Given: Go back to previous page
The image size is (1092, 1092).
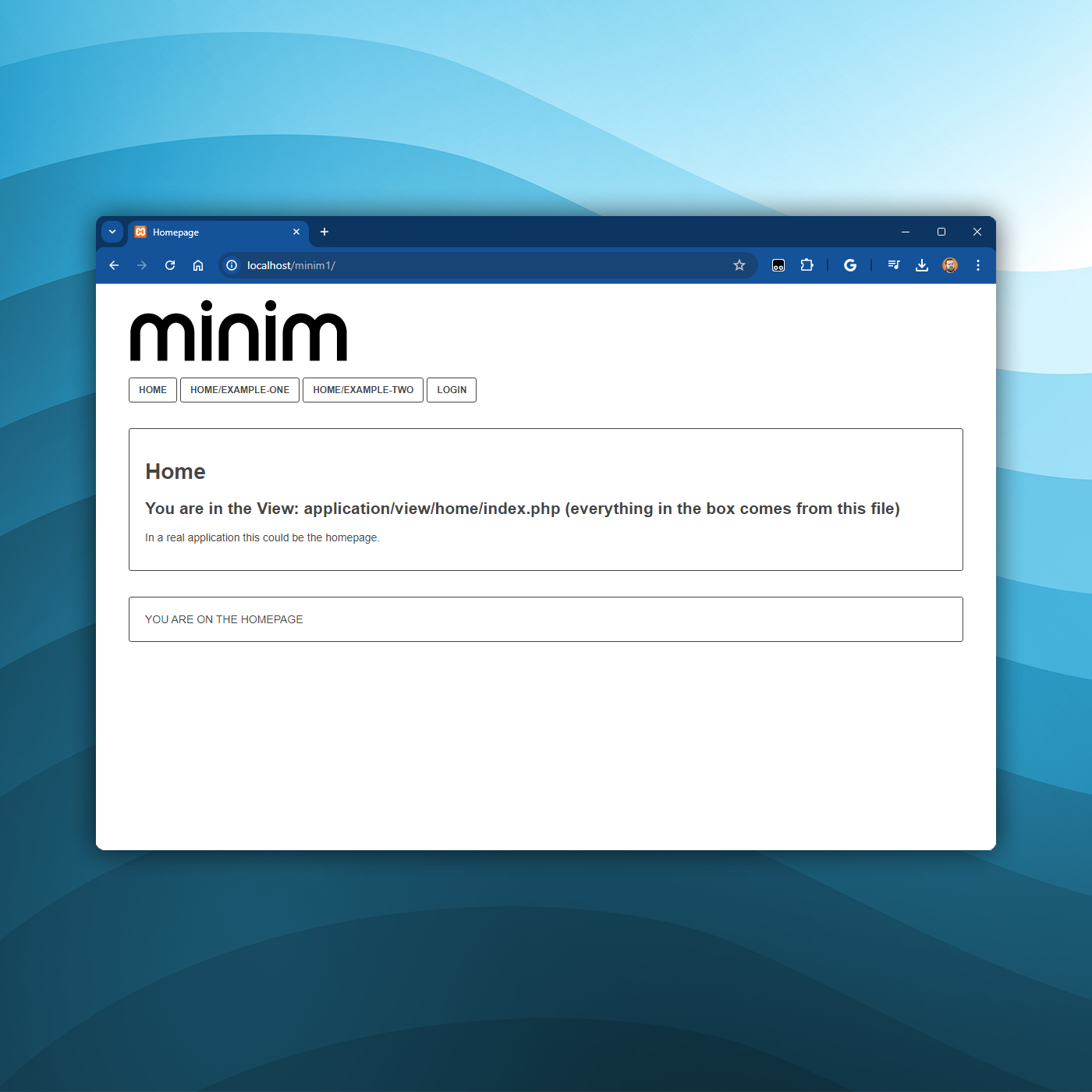Looking at the screenshot, I should pyautogui.click(x=114, y=265).
